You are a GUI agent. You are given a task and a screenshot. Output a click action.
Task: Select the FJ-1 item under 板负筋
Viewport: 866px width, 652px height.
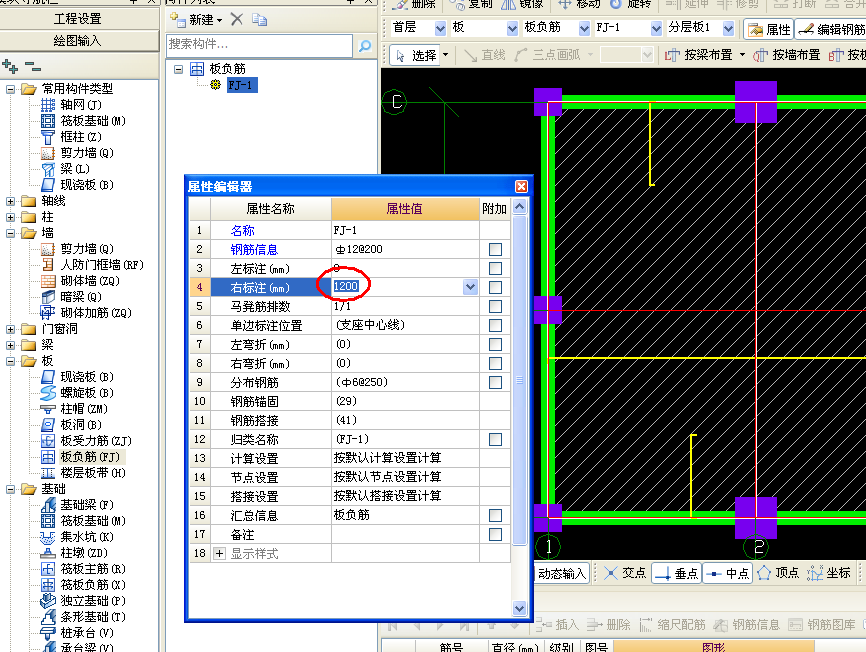coord(242,86)
